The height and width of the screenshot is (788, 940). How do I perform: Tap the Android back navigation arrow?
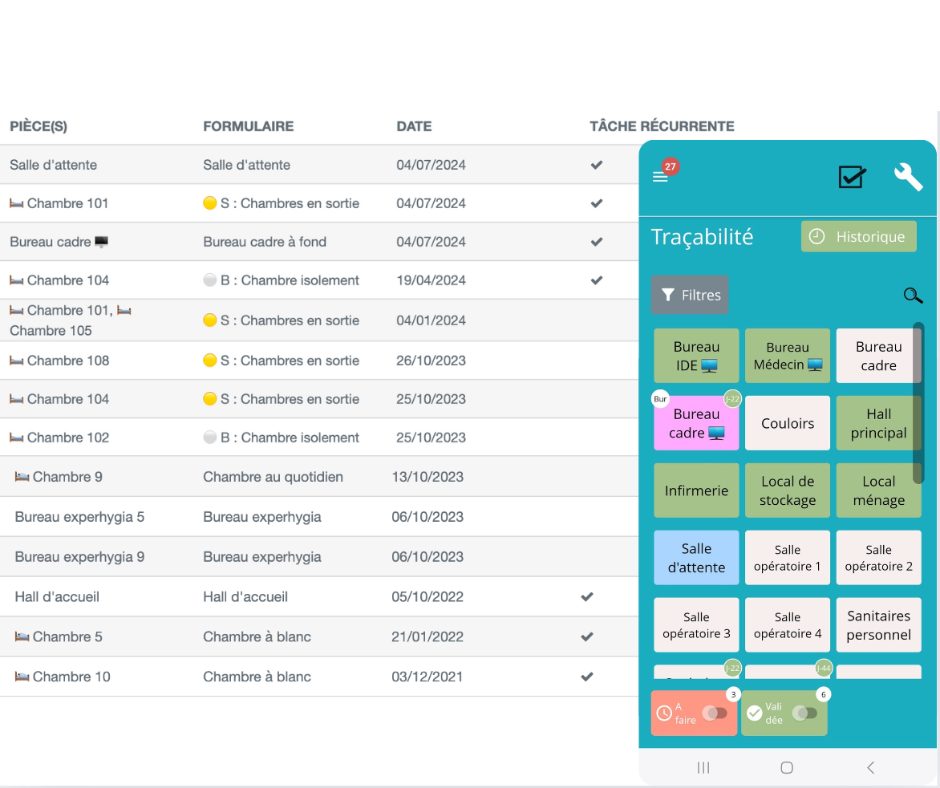pos(870,767)
